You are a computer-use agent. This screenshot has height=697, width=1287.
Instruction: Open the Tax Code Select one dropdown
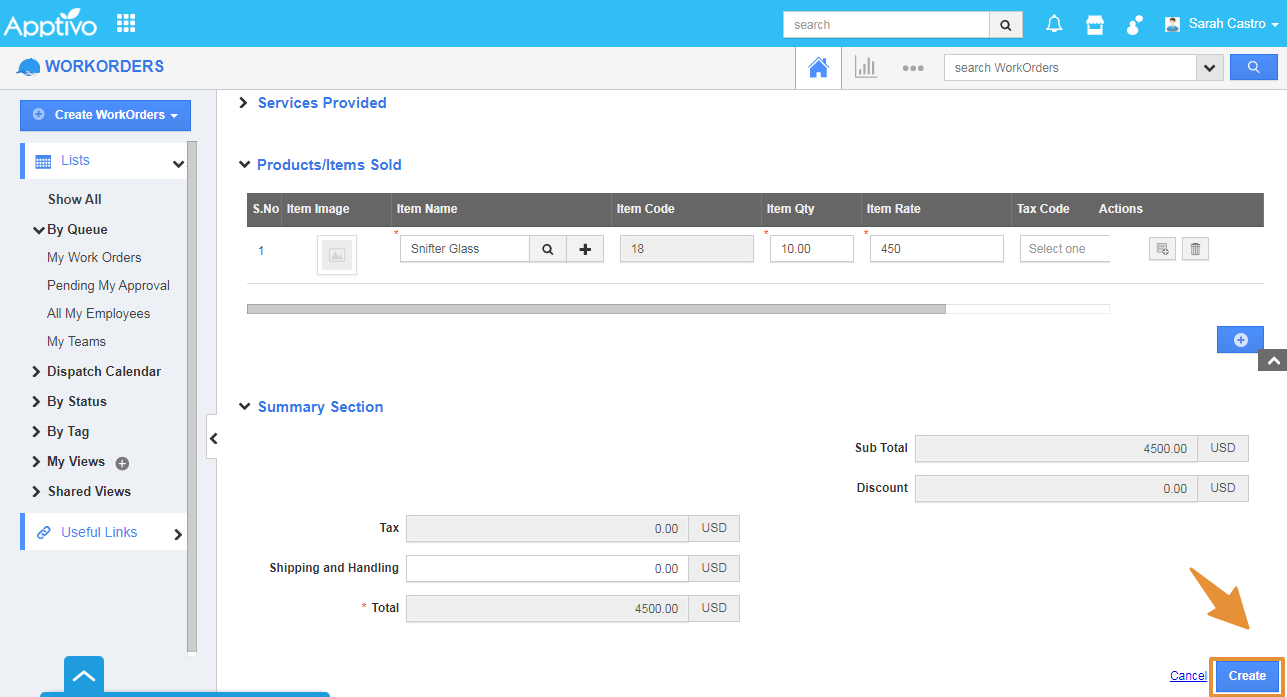pyautogui.click(x=1065, y=249)
